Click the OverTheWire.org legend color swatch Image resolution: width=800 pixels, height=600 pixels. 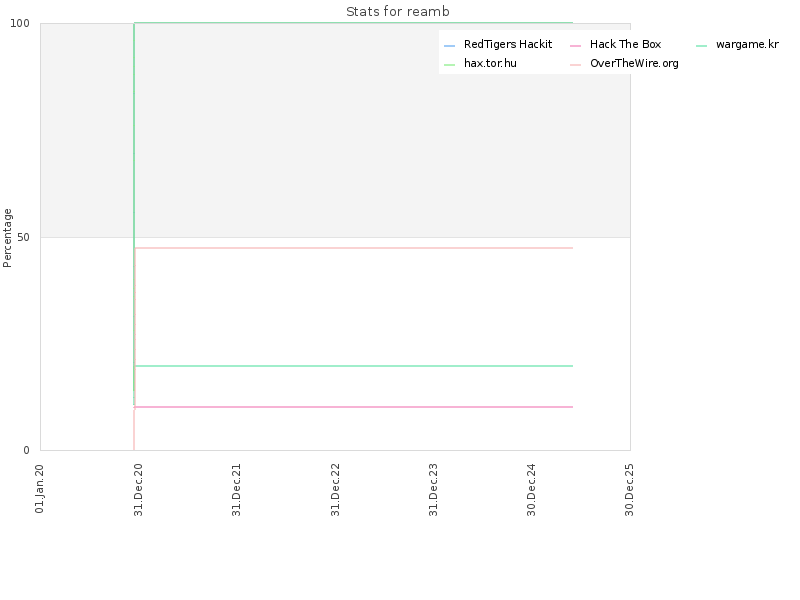click(x=576, y=65)
